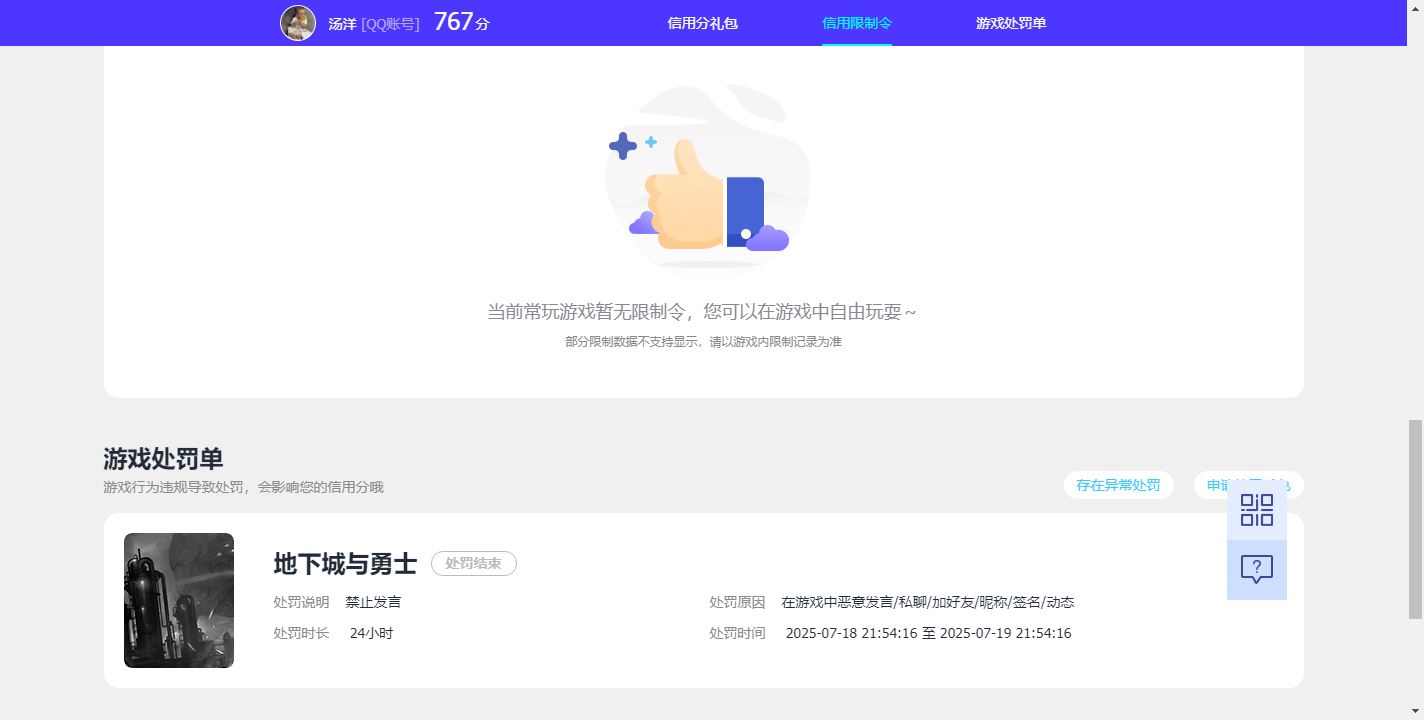Click the 地下城与勇士 game thumbnail
This screenshot has width=1424, height=720.
tap(179, 600)
